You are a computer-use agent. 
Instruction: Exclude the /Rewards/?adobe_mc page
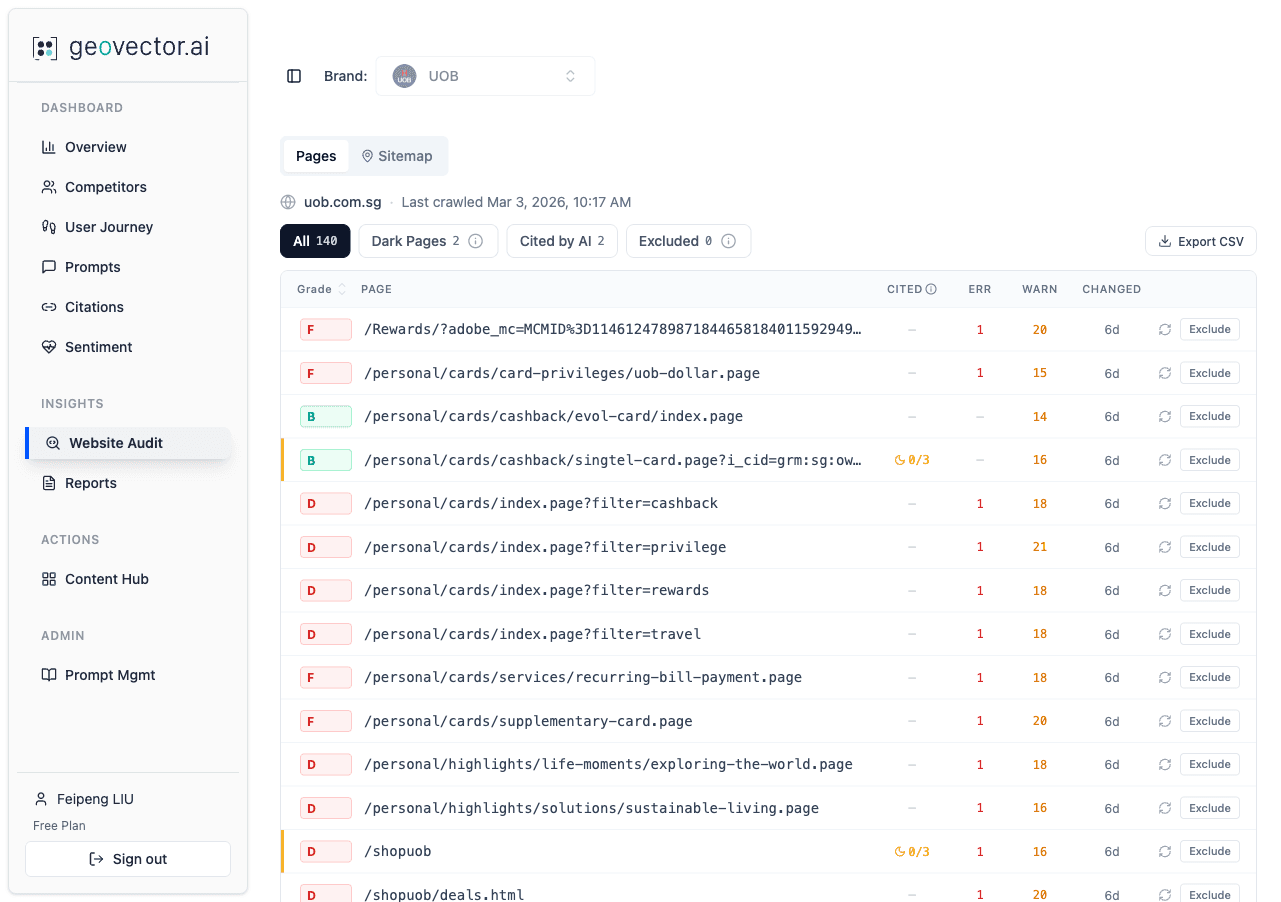click(1210, 329)
